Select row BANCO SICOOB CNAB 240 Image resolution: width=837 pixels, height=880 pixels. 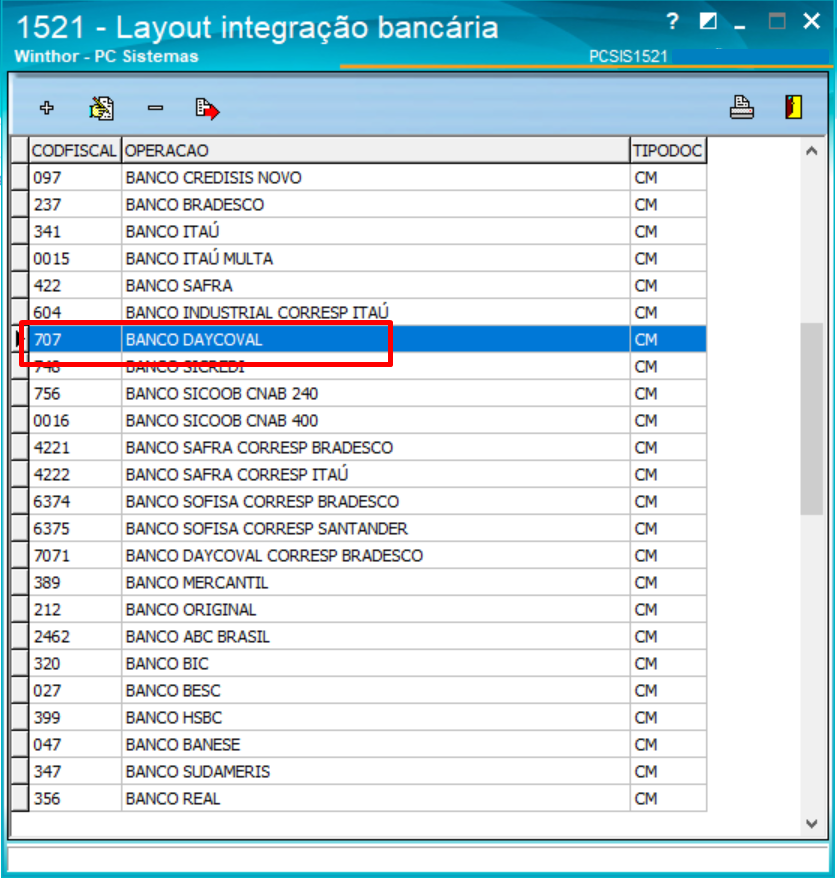click(x=358, y=393)
